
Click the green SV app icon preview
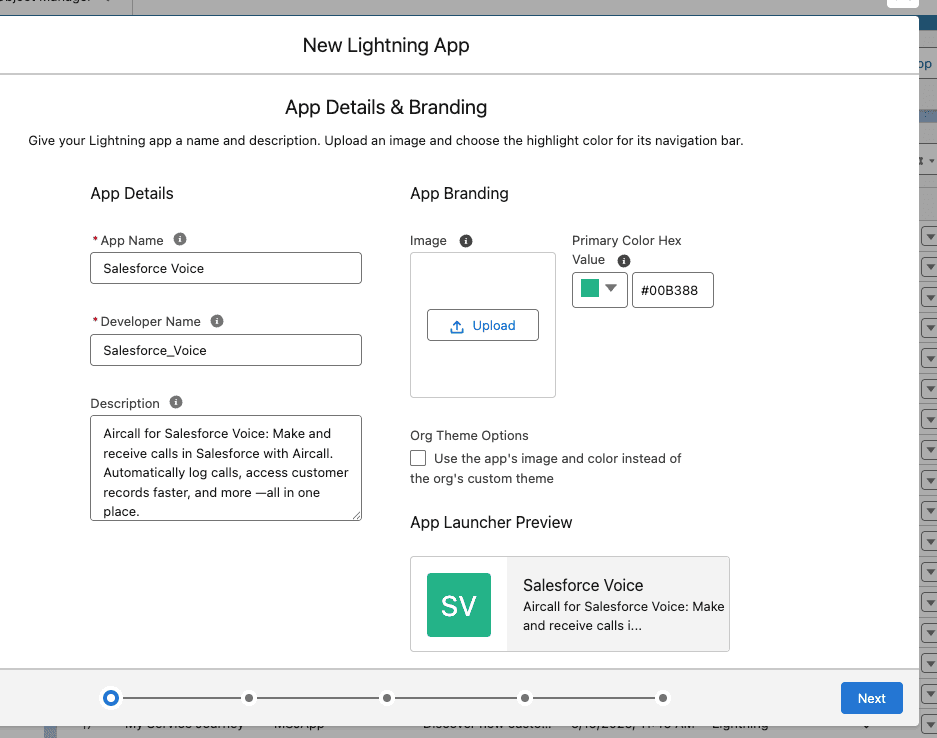point(459,605)
